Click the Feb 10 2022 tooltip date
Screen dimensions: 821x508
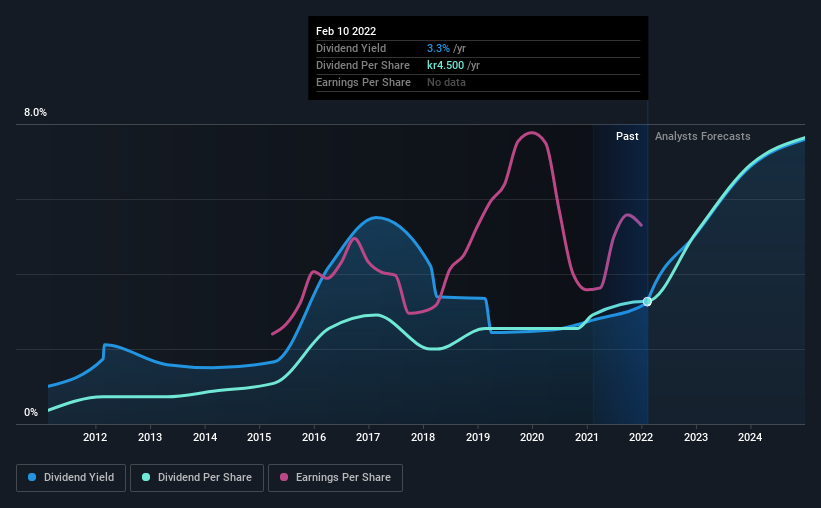346,31
